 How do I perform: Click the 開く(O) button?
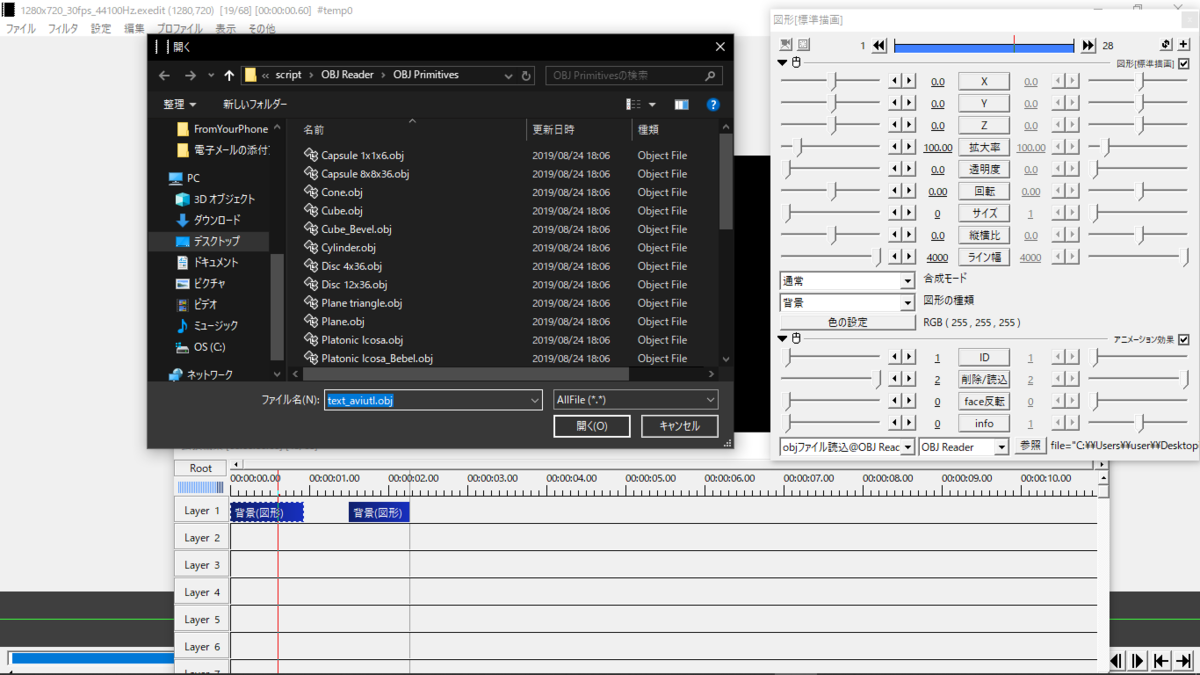[592, 426]
